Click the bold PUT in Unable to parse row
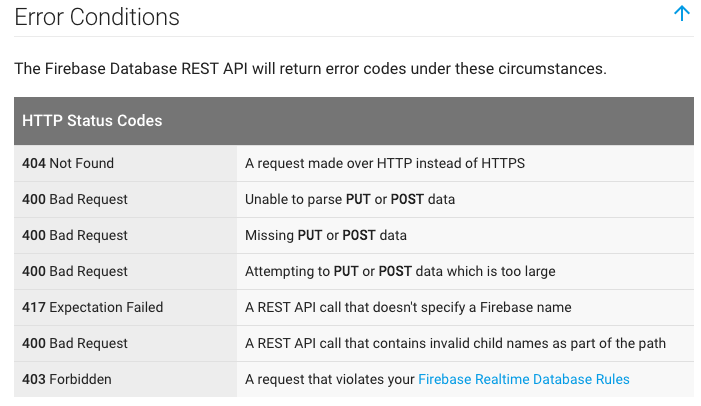 358,199
